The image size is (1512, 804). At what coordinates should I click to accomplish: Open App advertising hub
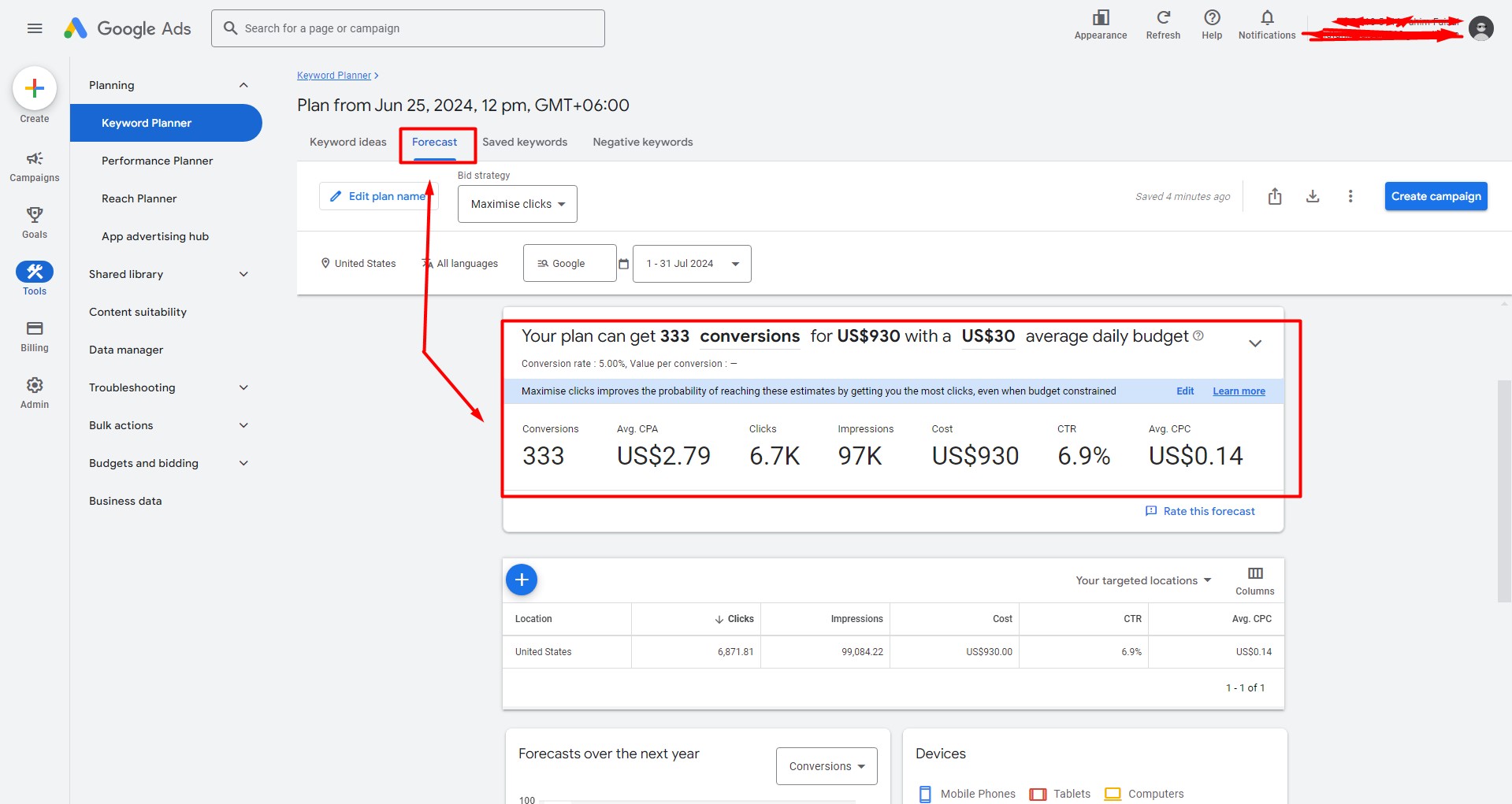point(155,236)
